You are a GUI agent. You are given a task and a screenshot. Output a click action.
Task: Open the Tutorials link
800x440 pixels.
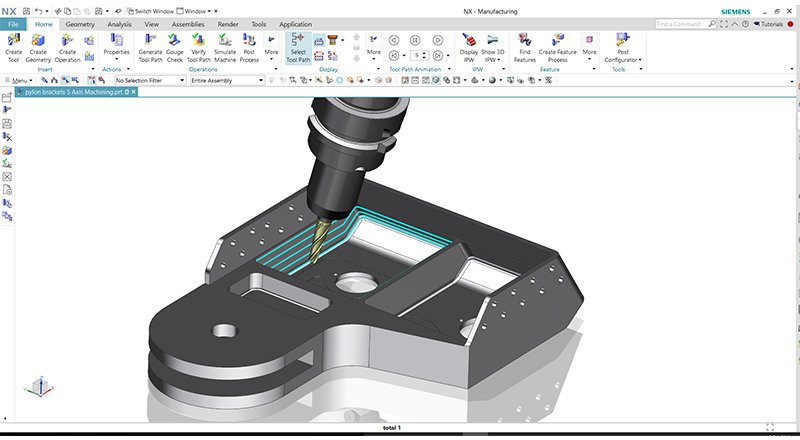[x=768, y=24]
